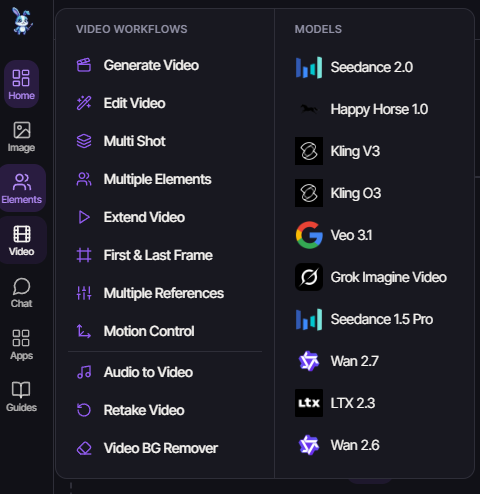480x494 pixels.
Task: Click the Elements label in sidebar
Action: click(x=22, y=199)
